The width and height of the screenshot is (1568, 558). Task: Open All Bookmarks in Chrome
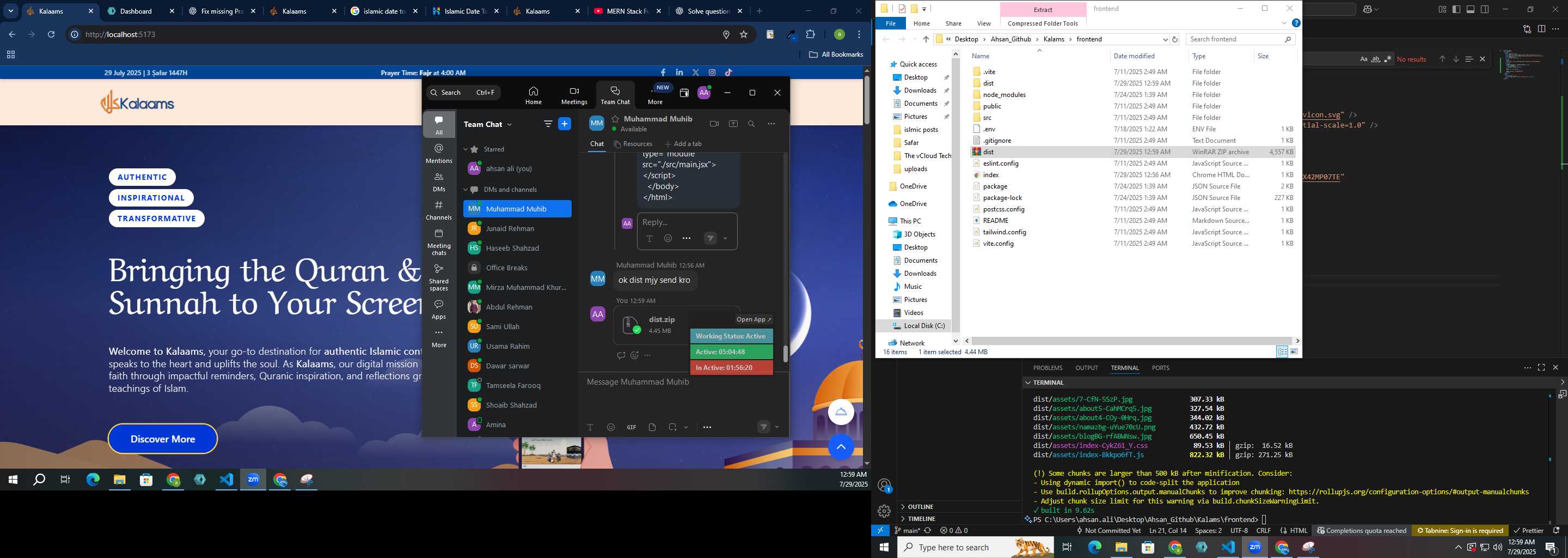(836, 54)
